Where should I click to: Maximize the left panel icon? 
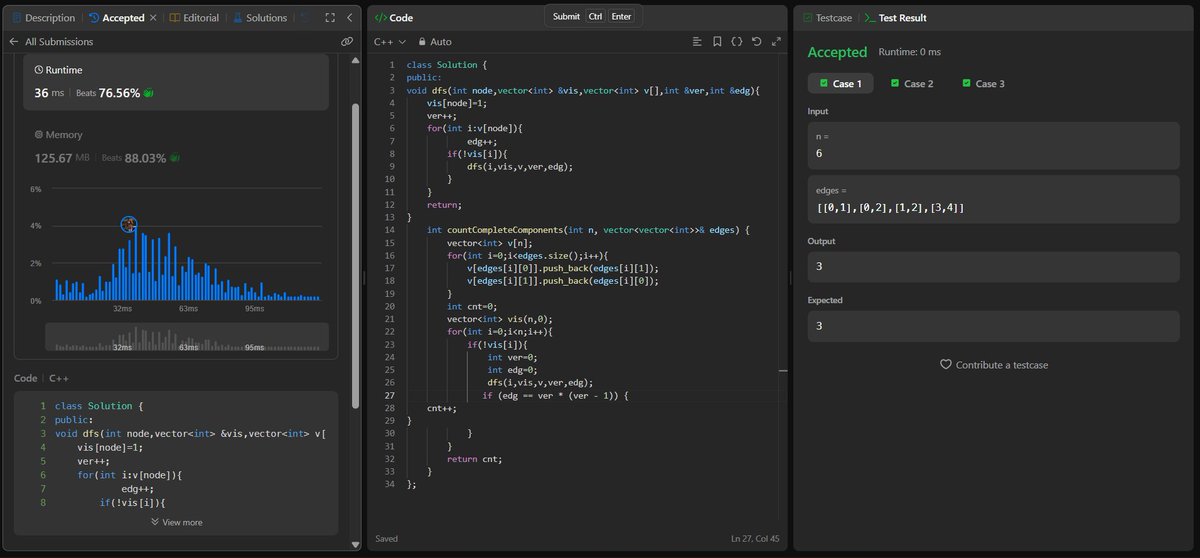click(x=329, y=18)
